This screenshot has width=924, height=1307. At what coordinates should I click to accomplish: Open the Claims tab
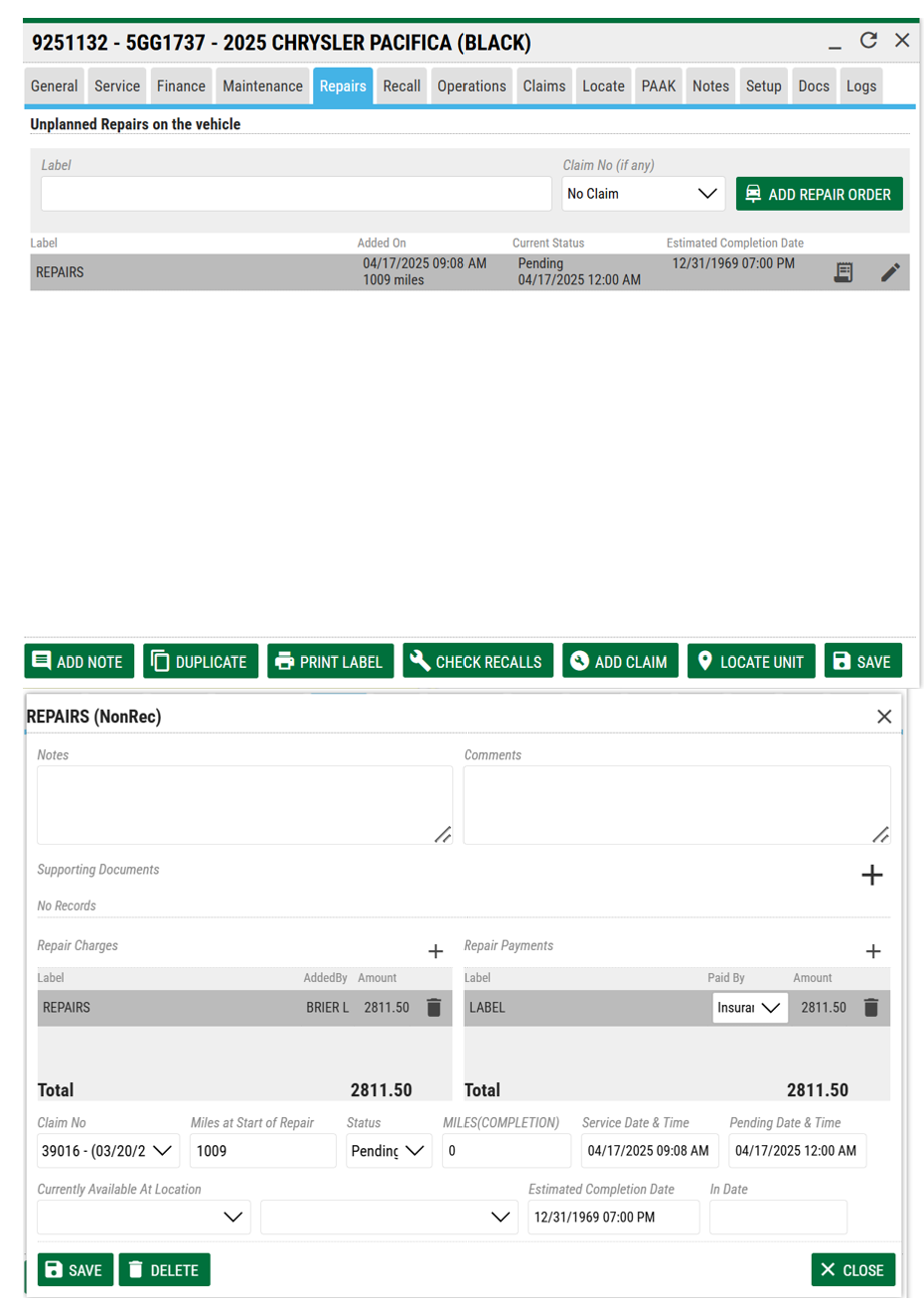pos(543,86)
